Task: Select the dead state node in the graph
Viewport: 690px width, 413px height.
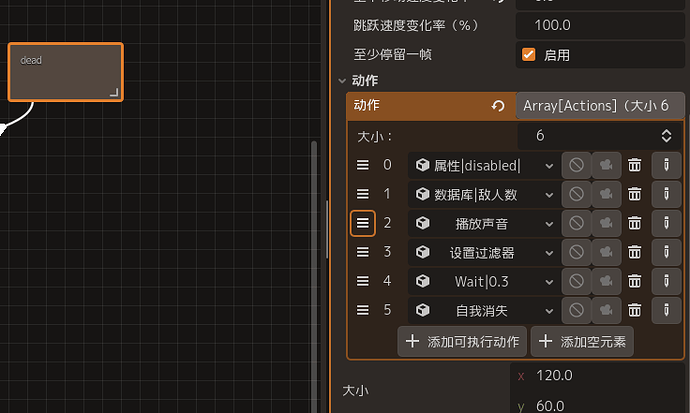Action: [66, 72]
